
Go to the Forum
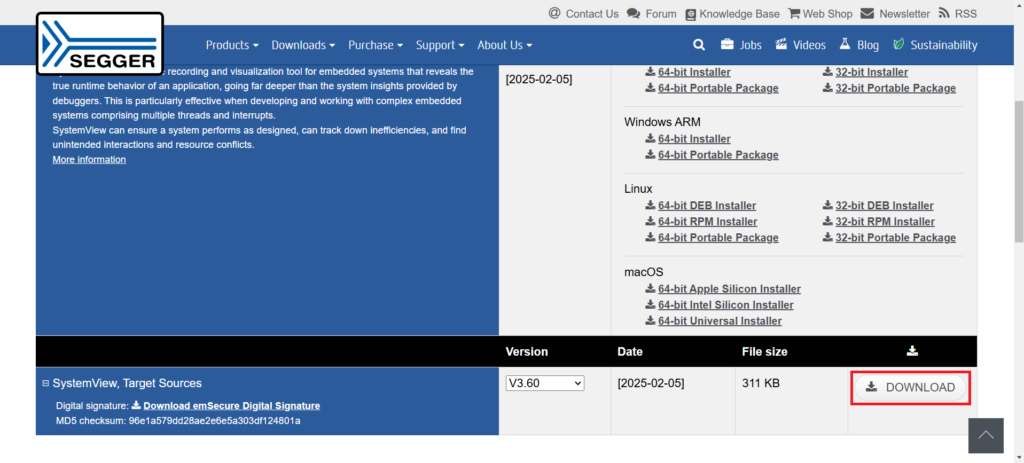point(651,14)
